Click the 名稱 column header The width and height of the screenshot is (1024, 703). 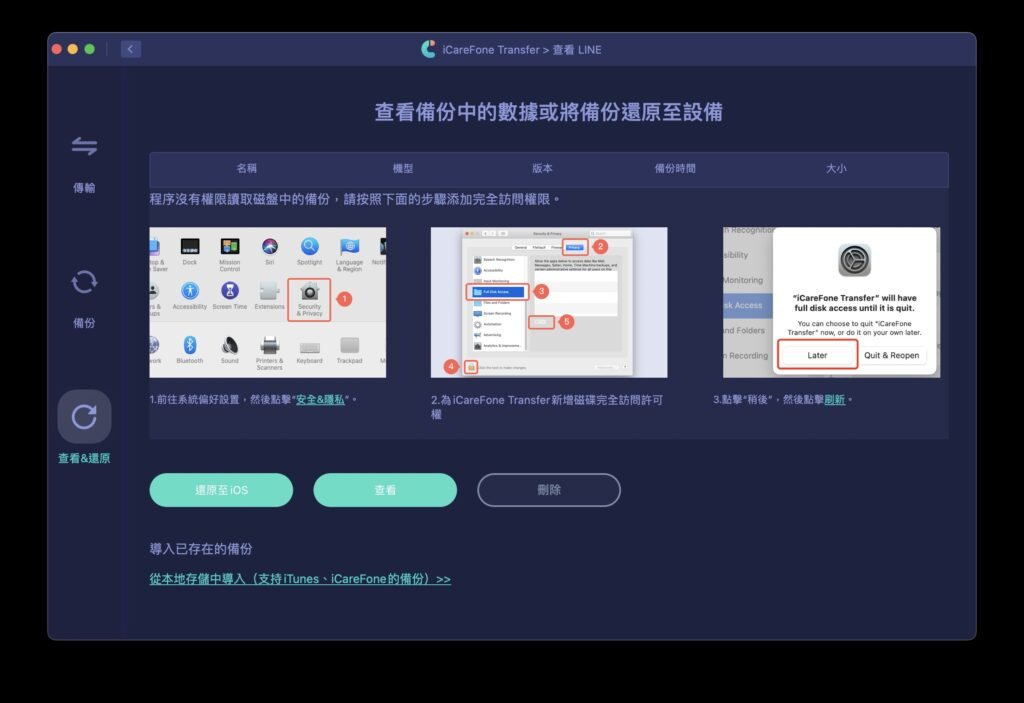coord(247,169)
